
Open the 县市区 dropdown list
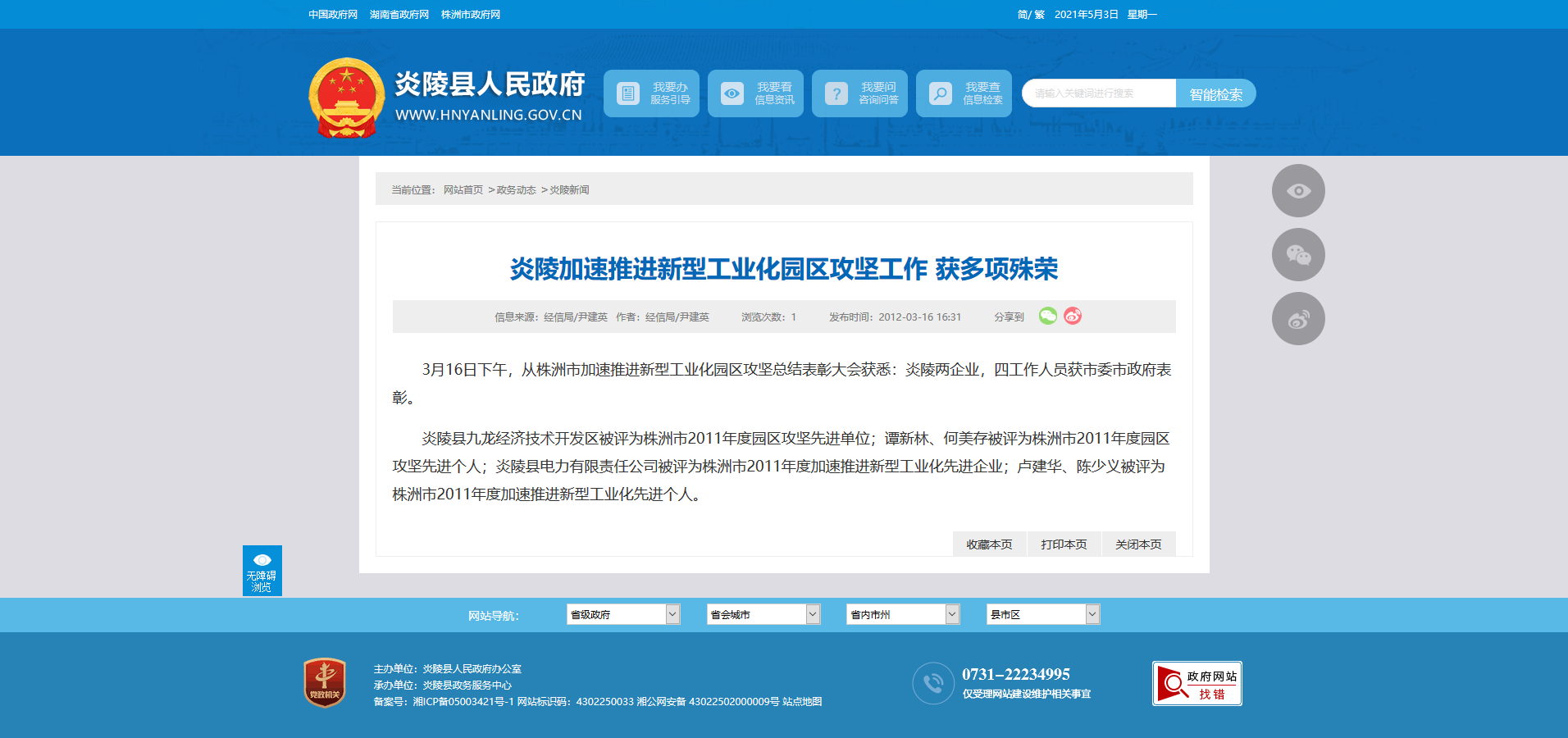(1042, 614)
